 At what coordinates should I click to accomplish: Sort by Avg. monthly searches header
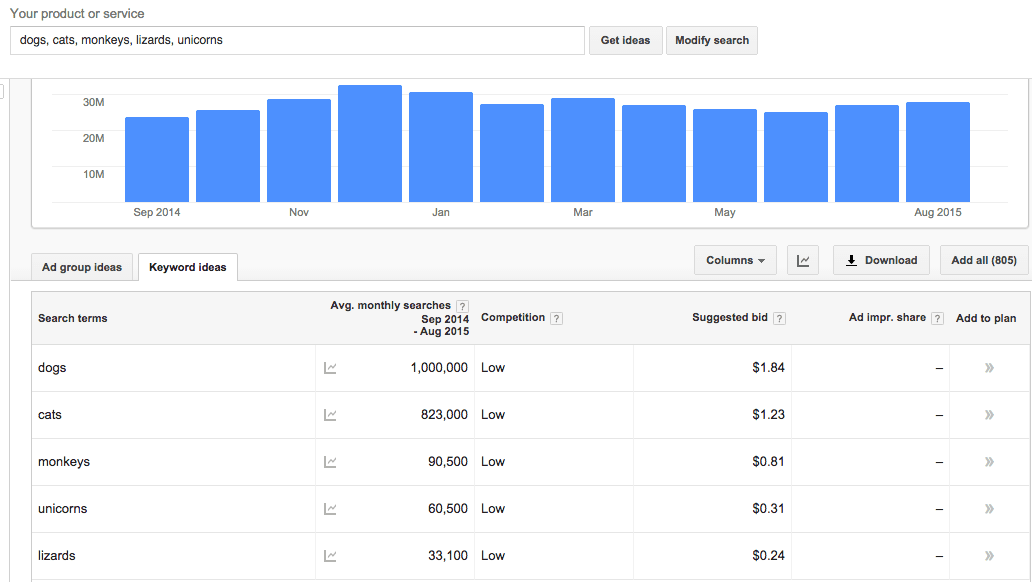(x=391, y=305)
